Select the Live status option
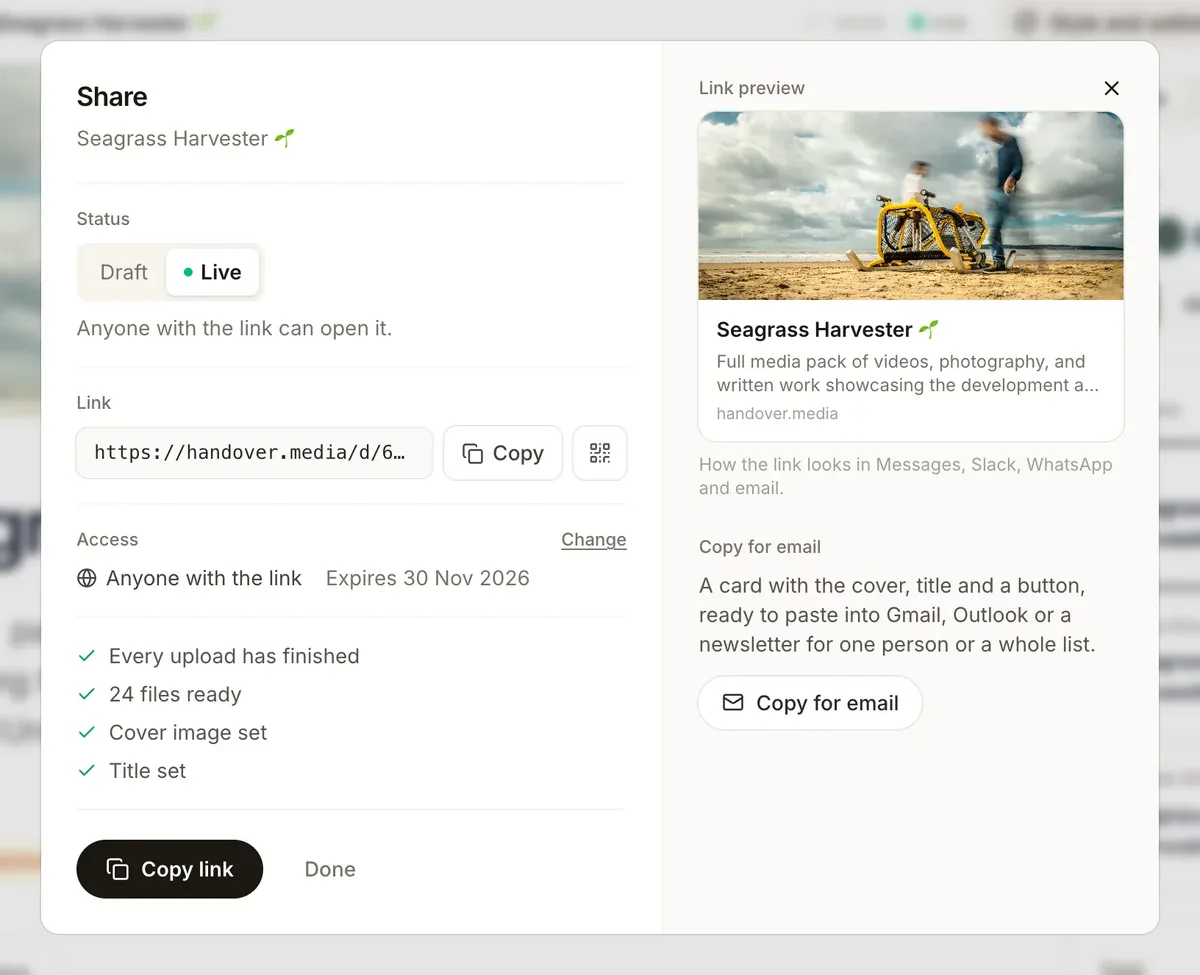The height and width of the screenshot is (975, 1200). click(x=212, y=272)
